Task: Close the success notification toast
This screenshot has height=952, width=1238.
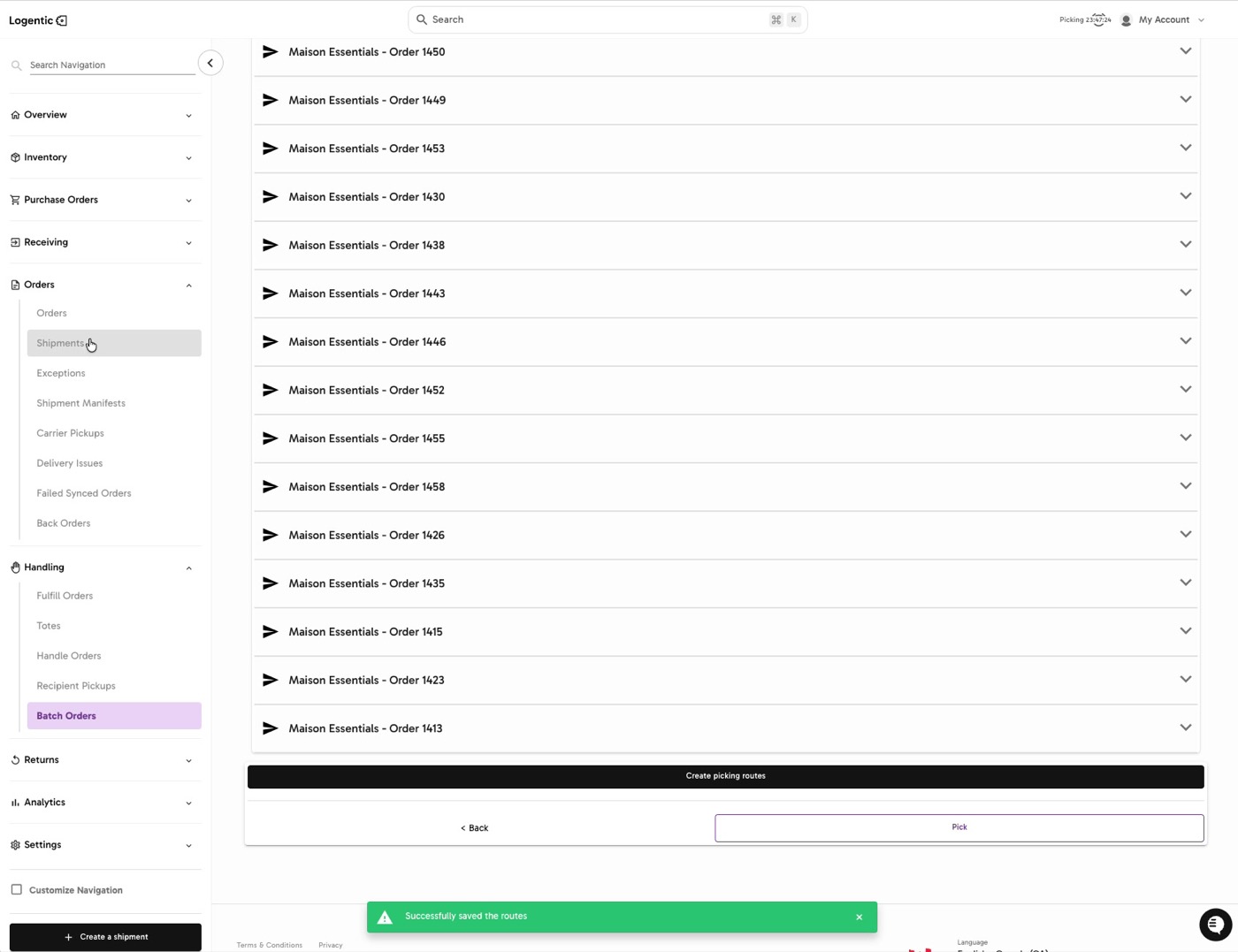Action: 859,917
